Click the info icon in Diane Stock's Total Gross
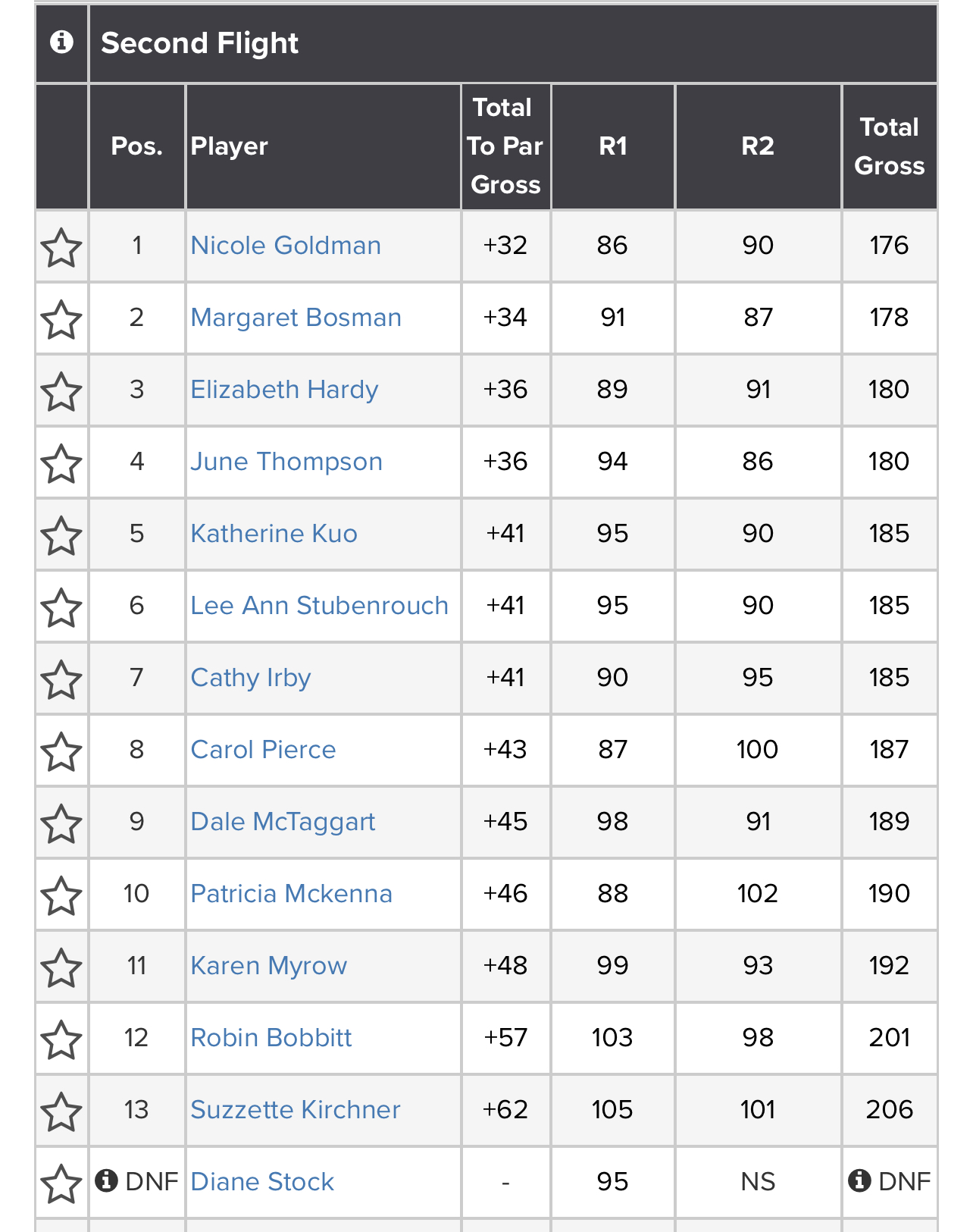This screenshot has height=1232, width=973. click(859, 1180)
